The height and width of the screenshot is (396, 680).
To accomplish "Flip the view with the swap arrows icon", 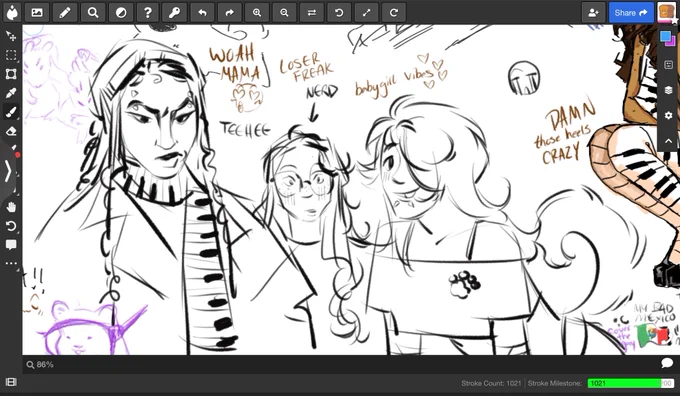I will click(x=311, y=13).
